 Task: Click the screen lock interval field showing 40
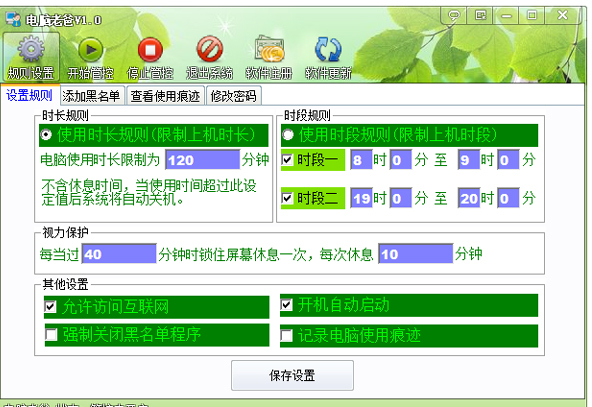click(x=119, y=254)
